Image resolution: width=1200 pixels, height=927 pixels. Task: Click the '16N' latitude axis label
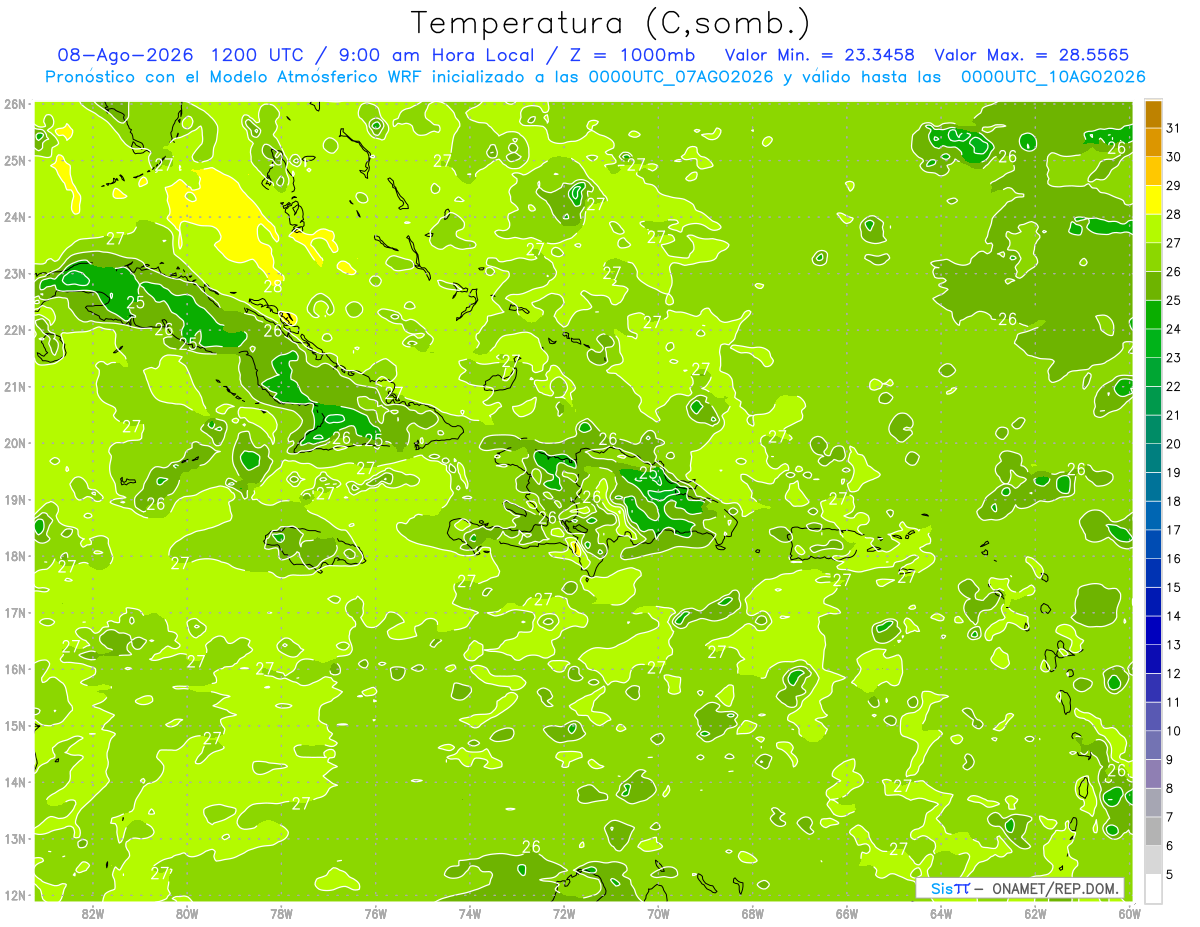[x=15, y=669]
